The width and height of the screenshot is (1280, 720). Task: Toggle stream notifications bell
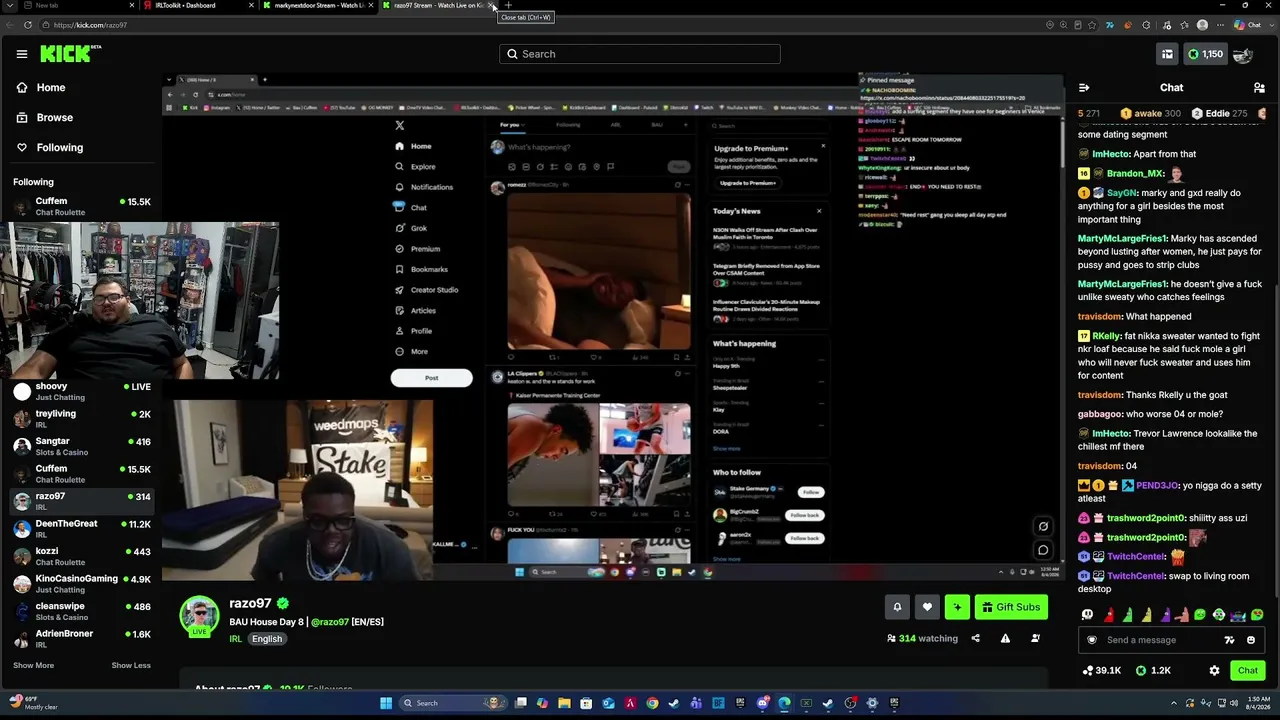tap(897, 607)
